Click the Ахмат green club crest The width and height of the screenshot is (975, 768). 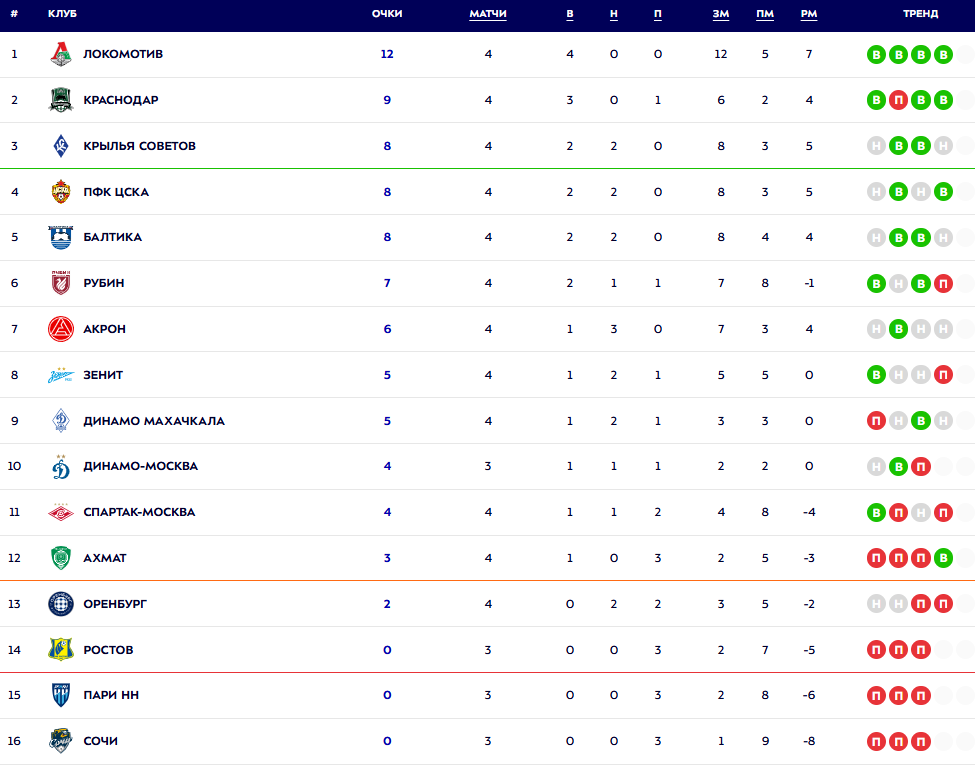pos(61,558)
